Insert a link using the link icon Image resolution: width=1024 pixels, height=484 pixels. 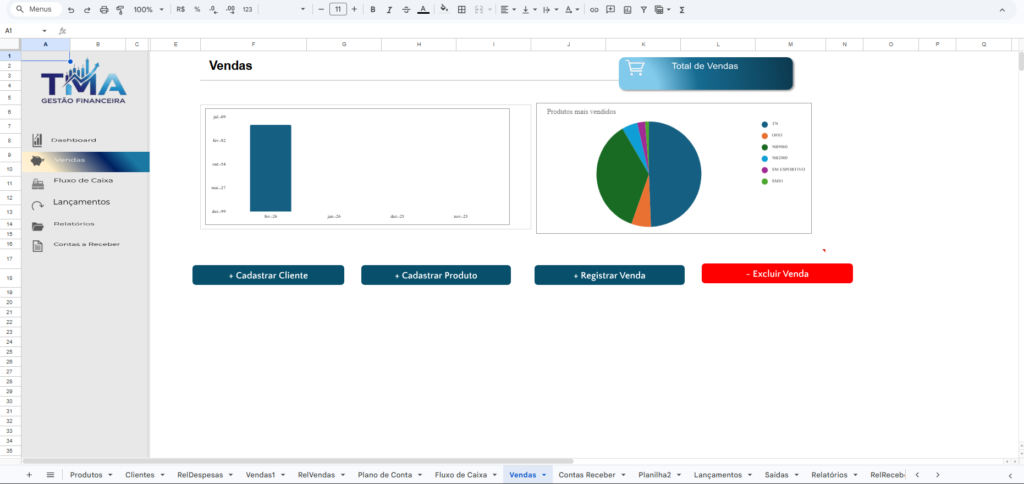pos(595,9)
